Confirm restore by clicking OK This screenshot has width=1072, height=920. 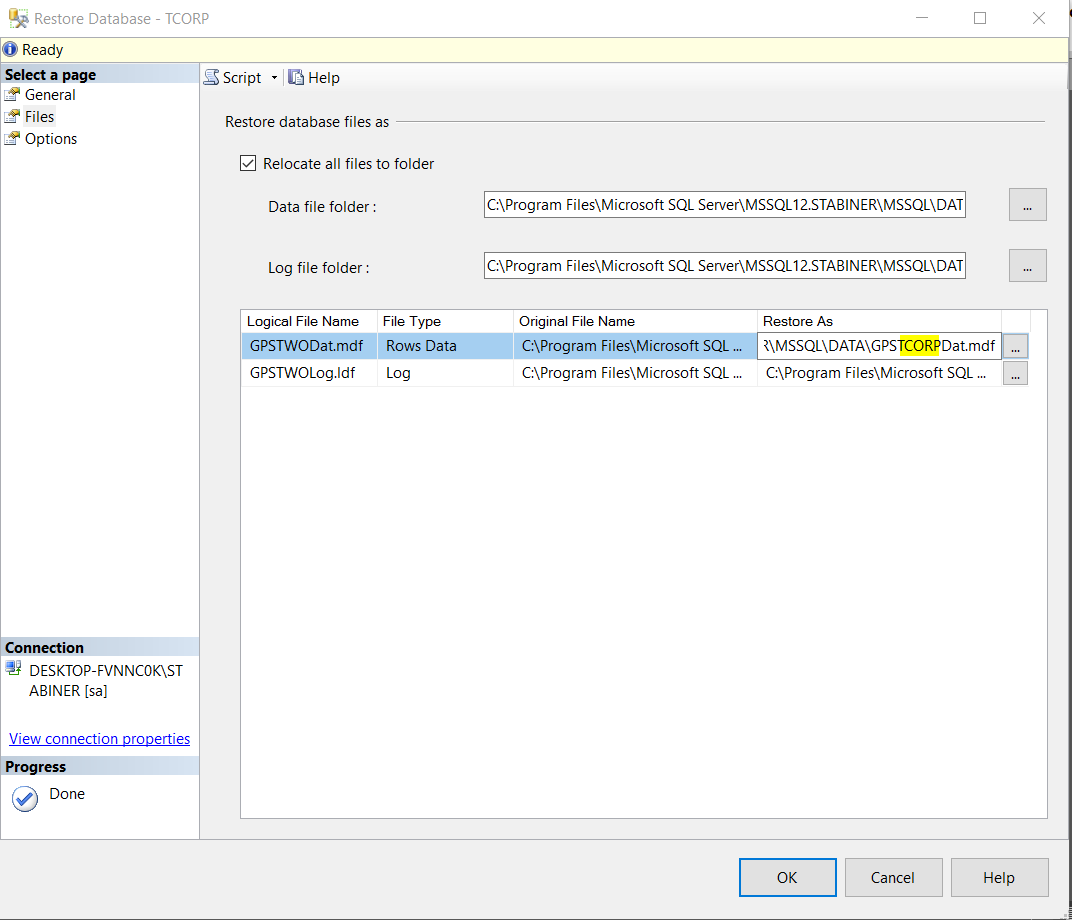point(787,877)
